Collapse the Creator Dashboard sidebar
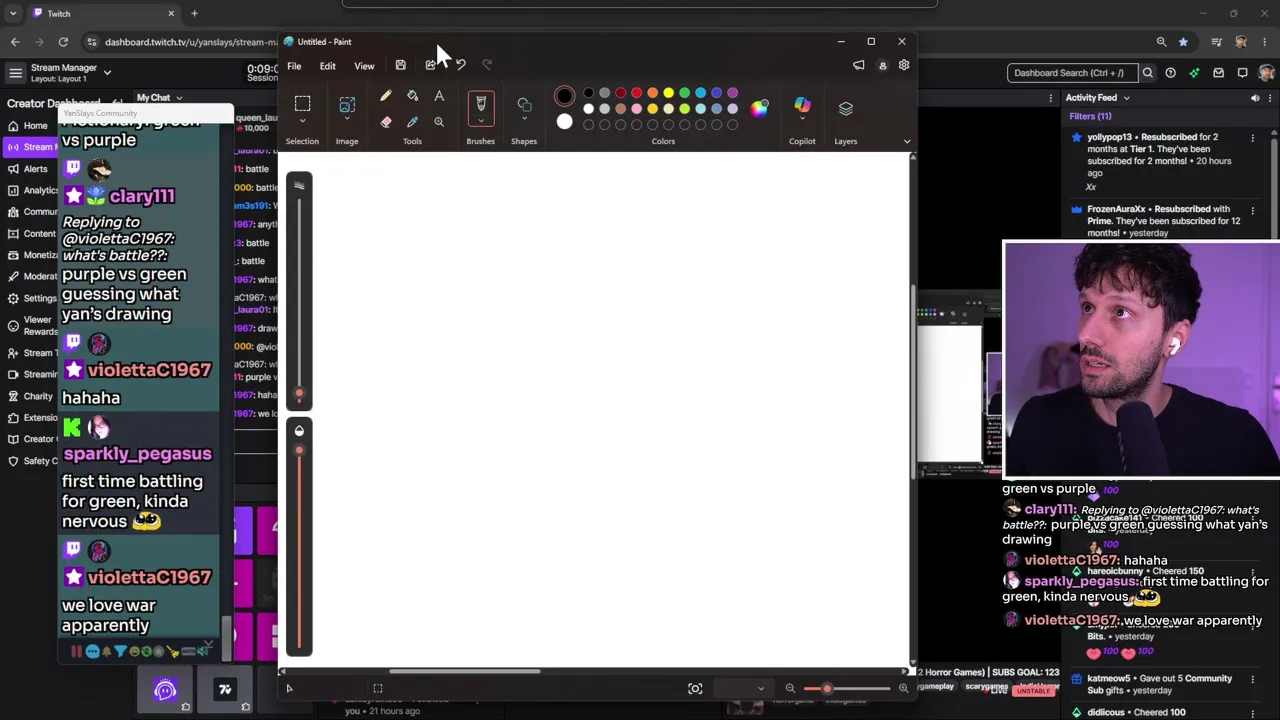 pos(118,103)
